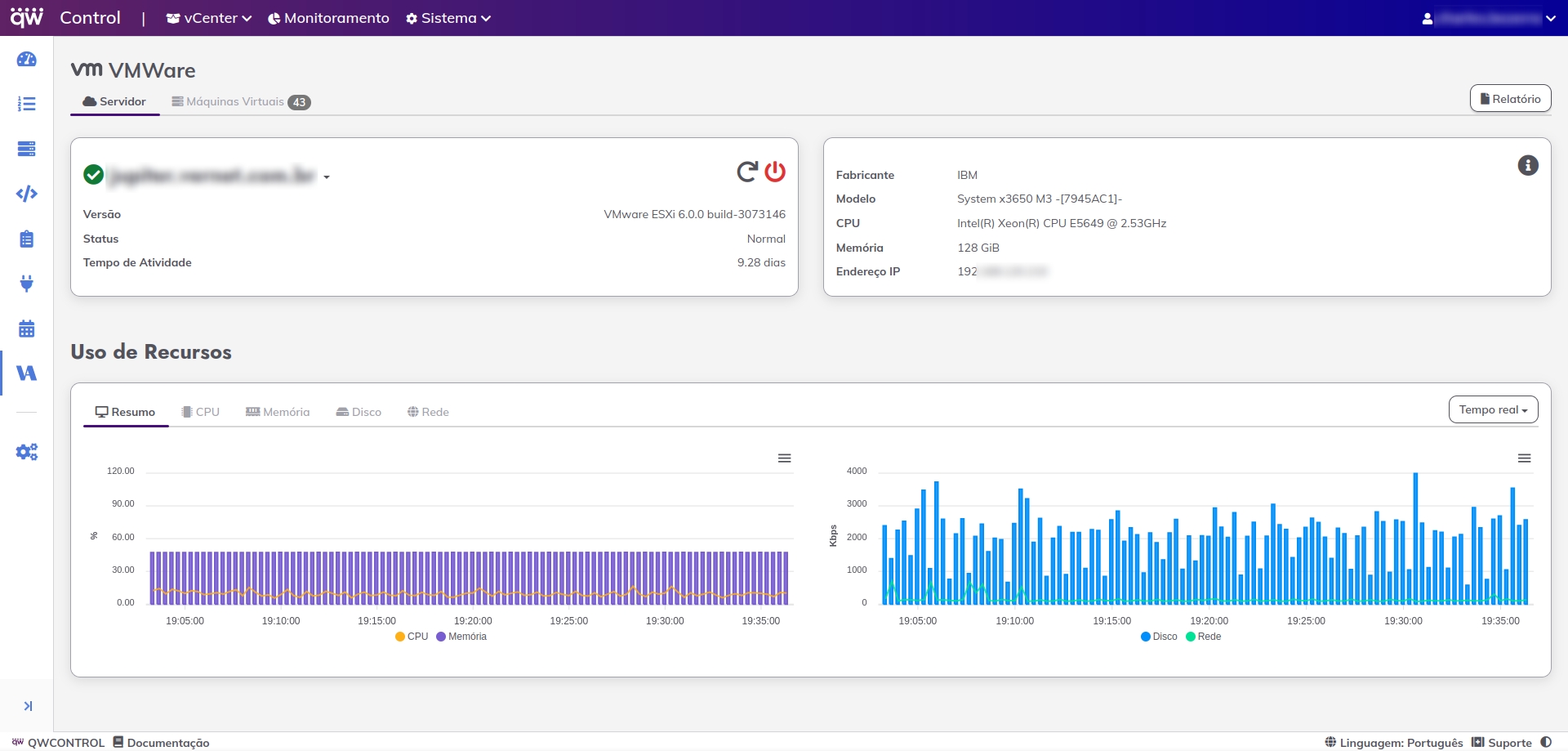This screenshot has width=1568, height=751.
Task: Select the CPU resource tab
Action: click(201, 412)
